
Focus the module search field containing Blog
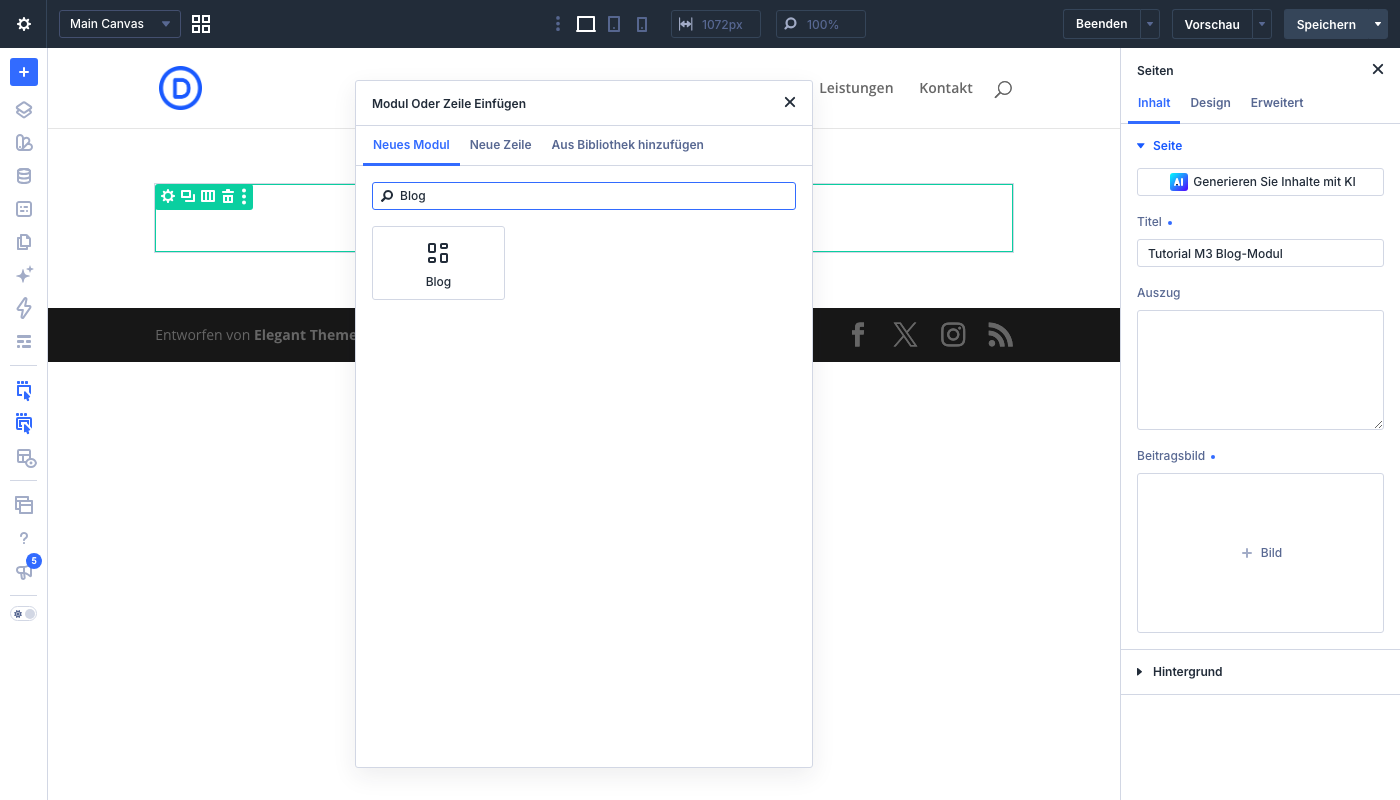(x=584, y=196)
